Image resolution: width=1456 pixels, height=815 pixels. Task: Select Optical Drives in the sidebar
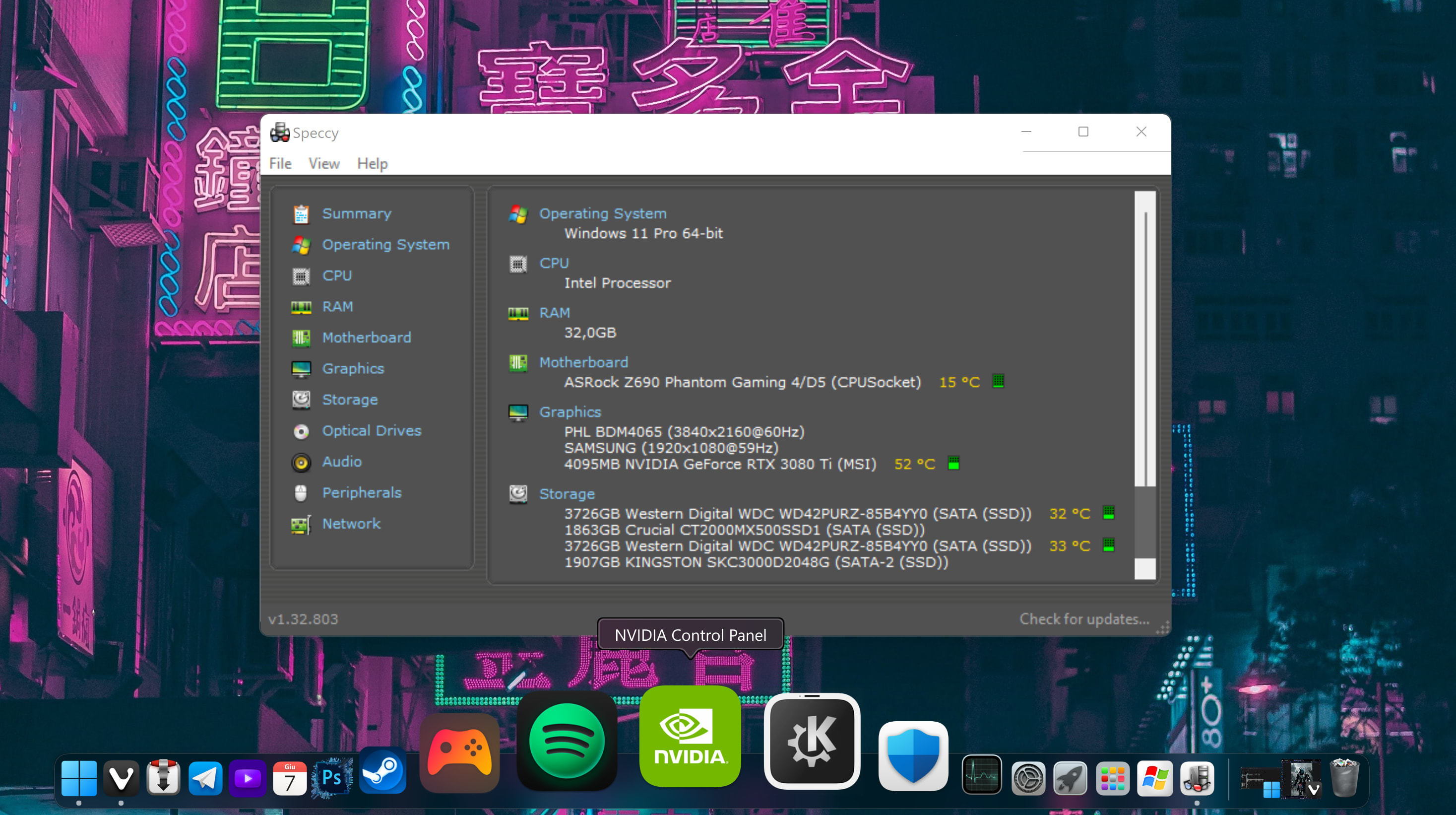(x=372, y=431)
